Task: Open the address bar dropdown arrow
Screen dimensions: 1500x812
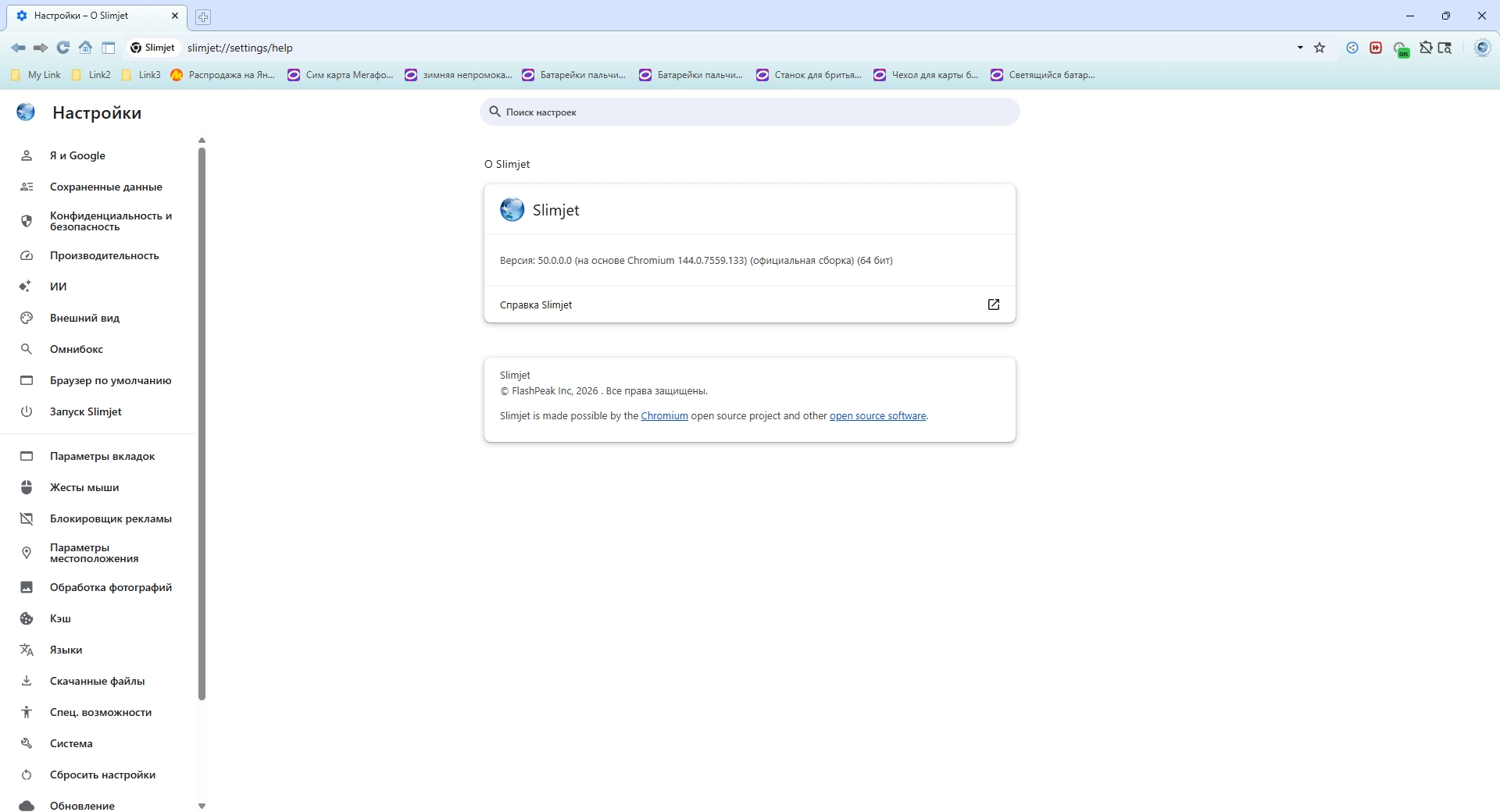Action: pyautogui.click(x=1300, y=48)
